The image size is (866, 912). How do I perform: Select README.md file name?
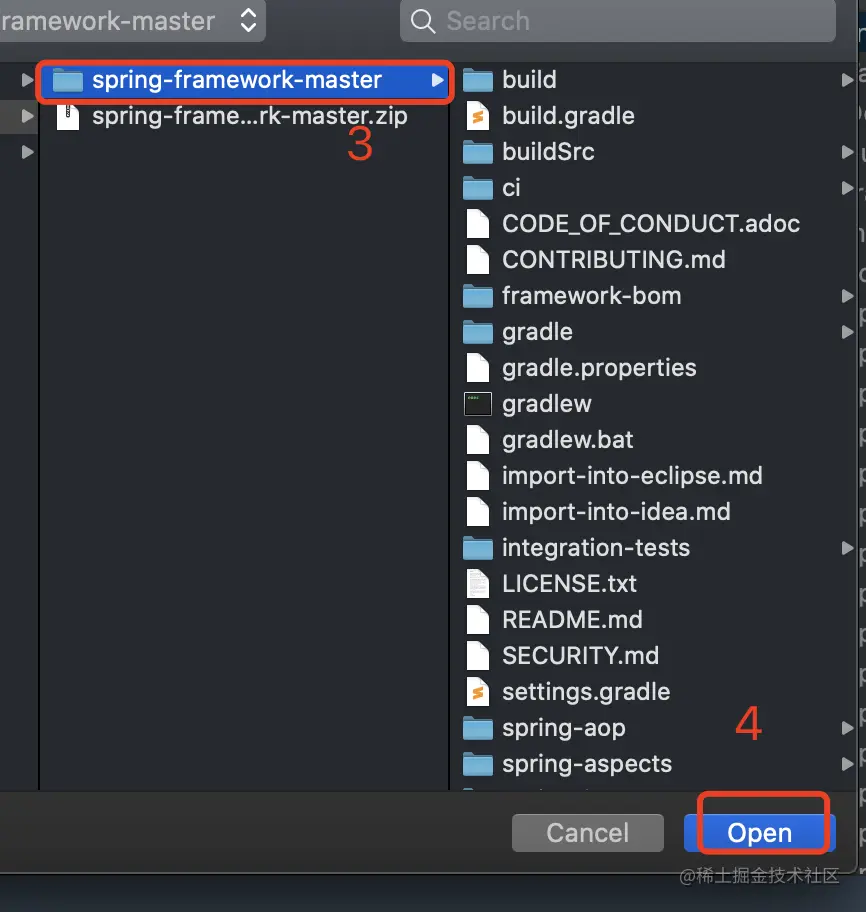click(x=572, y=620)
